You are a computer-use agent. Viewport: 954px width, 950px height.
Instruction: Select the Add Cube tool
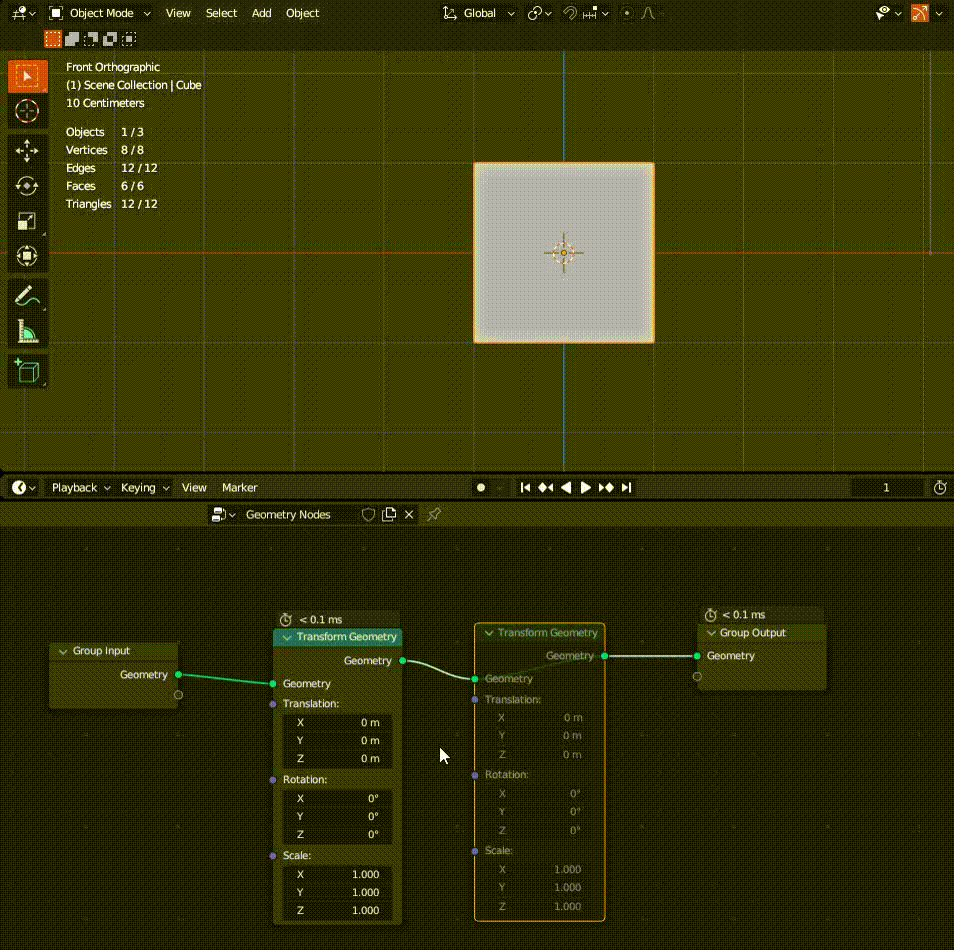tap(27, 371)
